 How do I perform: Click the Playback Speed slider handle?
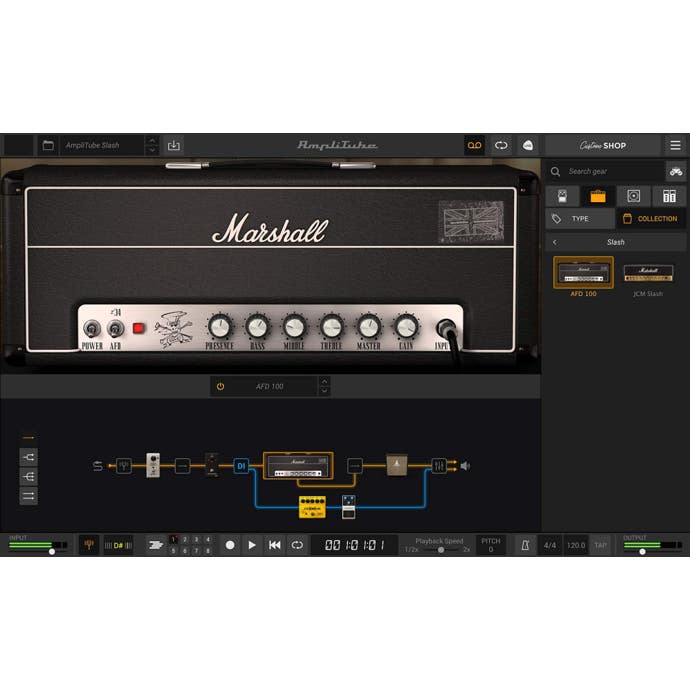click(440, 550)
